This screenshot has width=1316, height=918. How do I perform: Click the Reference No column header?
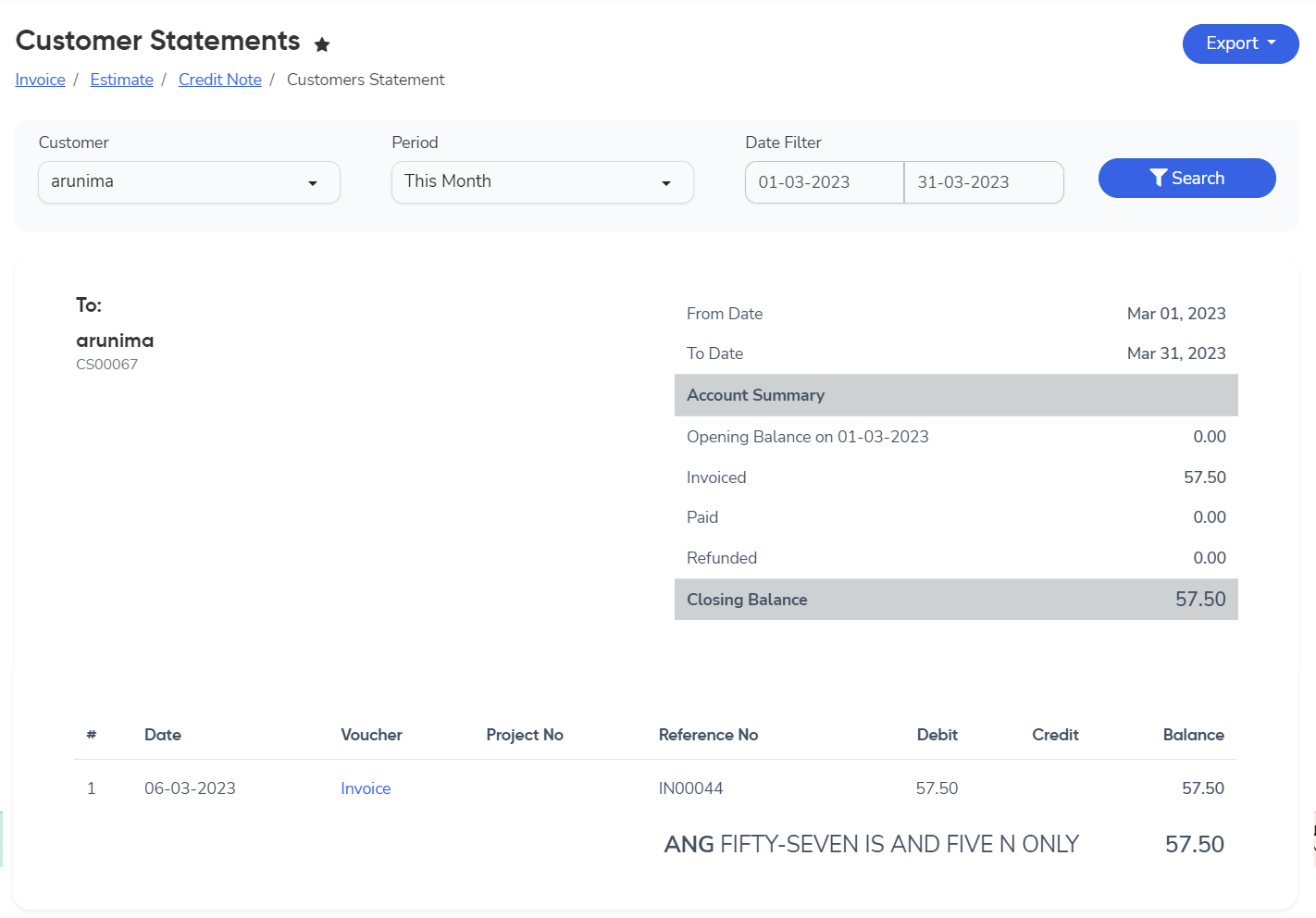point(708,735)
